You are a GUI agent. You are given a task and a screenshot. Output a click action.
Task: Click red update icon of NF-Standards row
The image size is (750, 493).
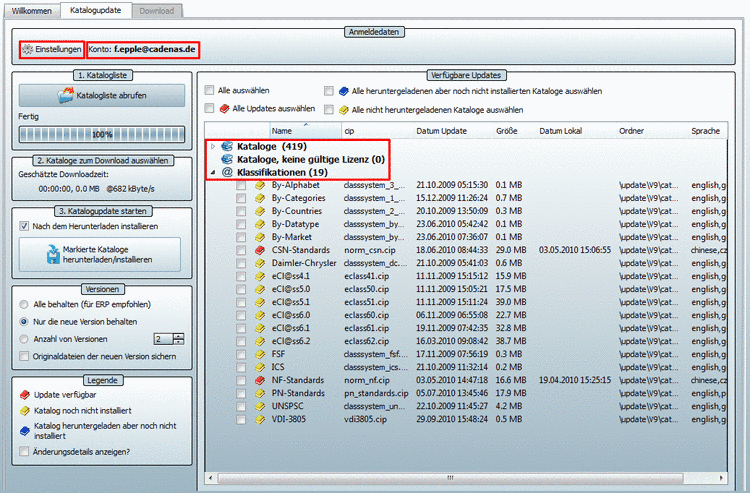(x=260, y=380)
